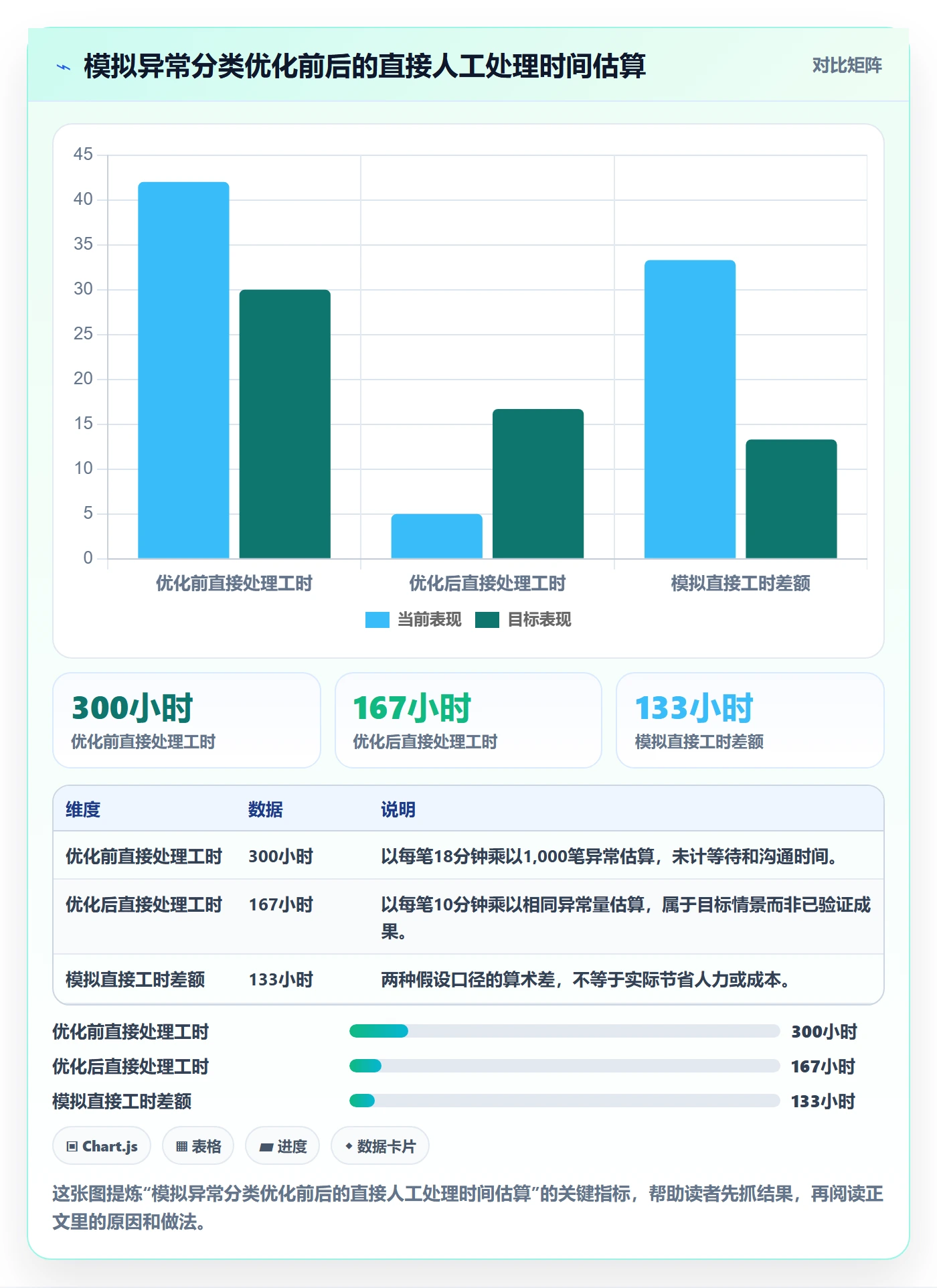The image size is (937, 1288).
Task: Click the description mentioning 每笔10分钟
Action: tap(626, 918)
